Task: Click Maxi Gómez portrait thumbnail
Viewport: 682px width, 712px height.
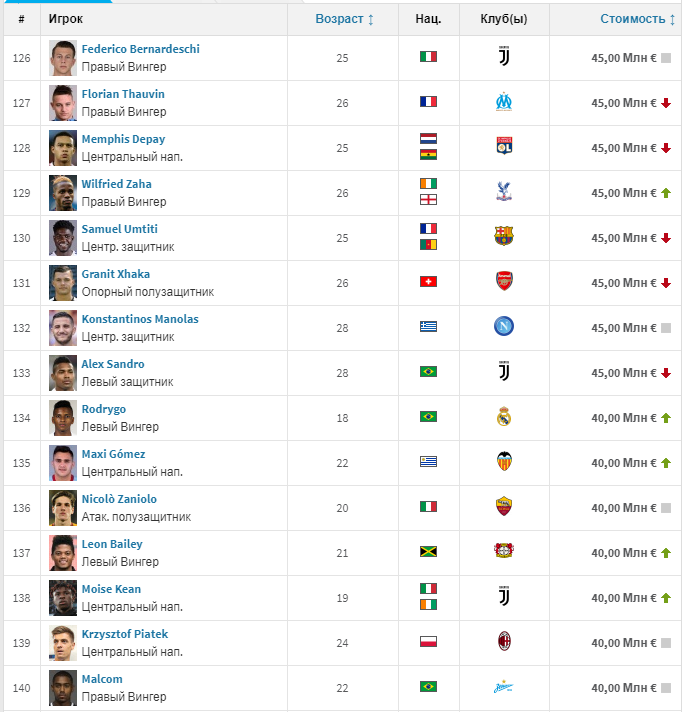Action: point(63,463)
